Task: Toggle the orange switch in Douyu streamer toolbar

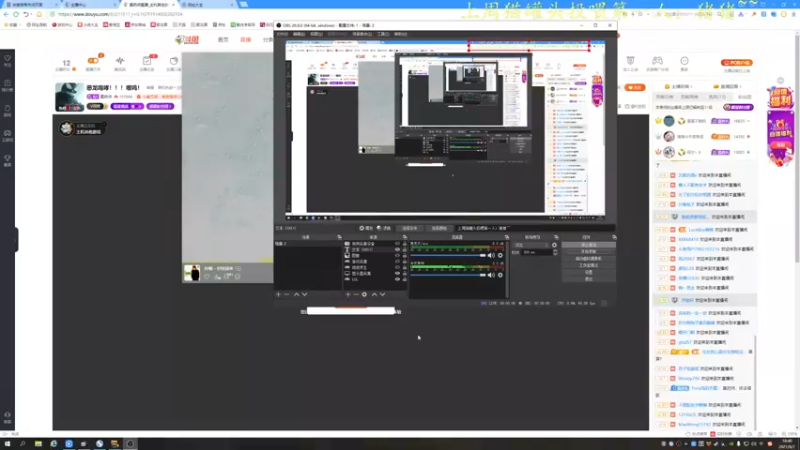Action: click(x=93, y=61)
